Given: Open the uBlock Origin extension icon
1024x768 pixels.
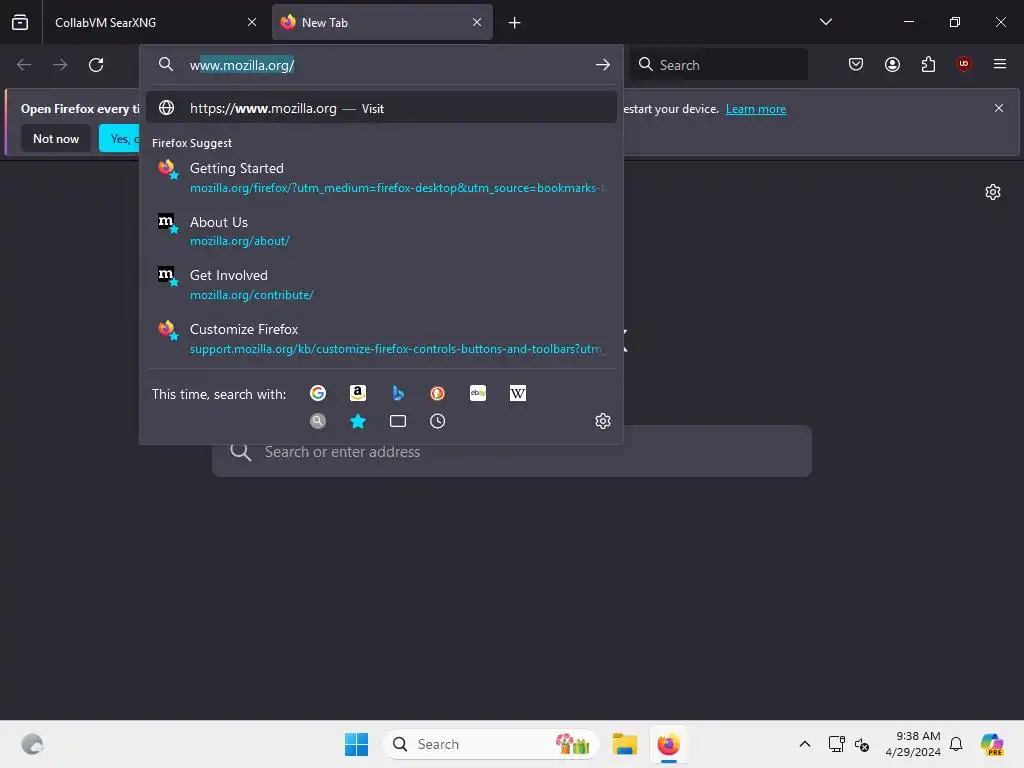Looking at the screenshot, I should (964, 64).
